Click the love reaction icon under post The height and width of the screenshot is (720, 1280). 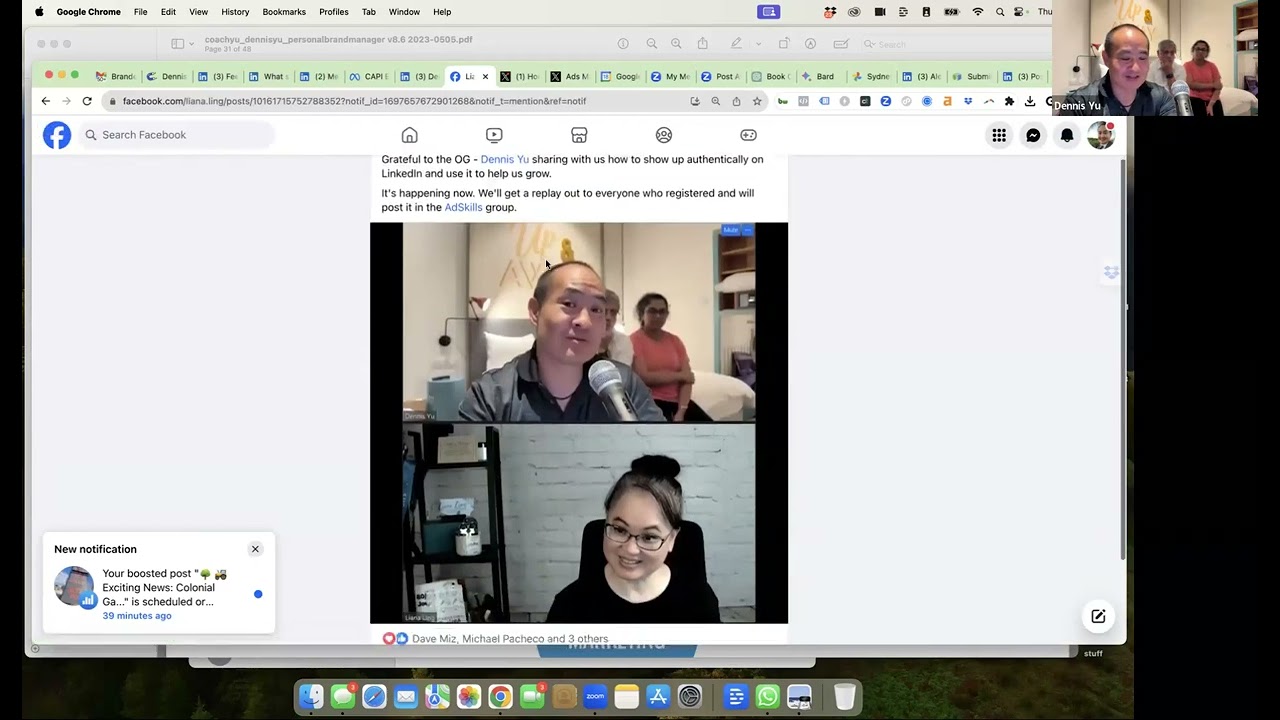389,638
